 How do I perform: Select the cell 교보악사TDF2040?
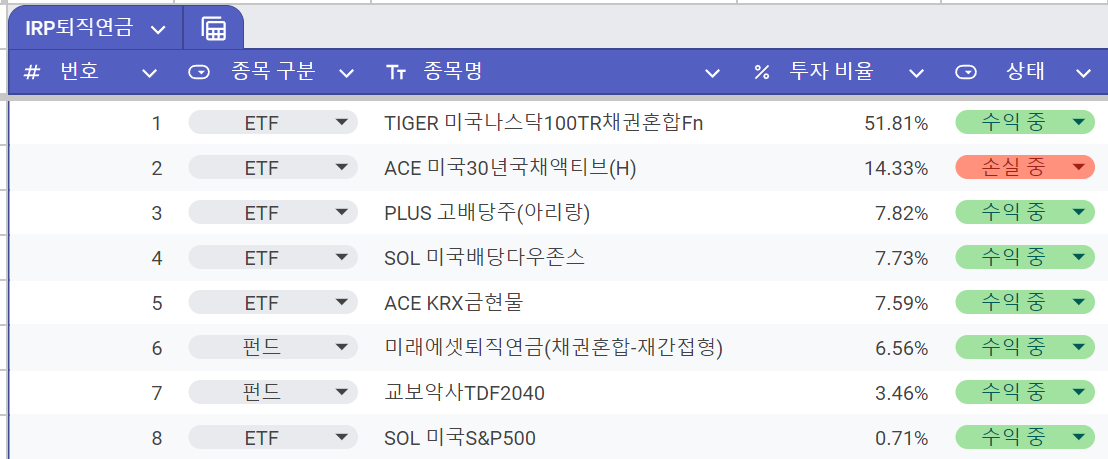tap(553, 393)
